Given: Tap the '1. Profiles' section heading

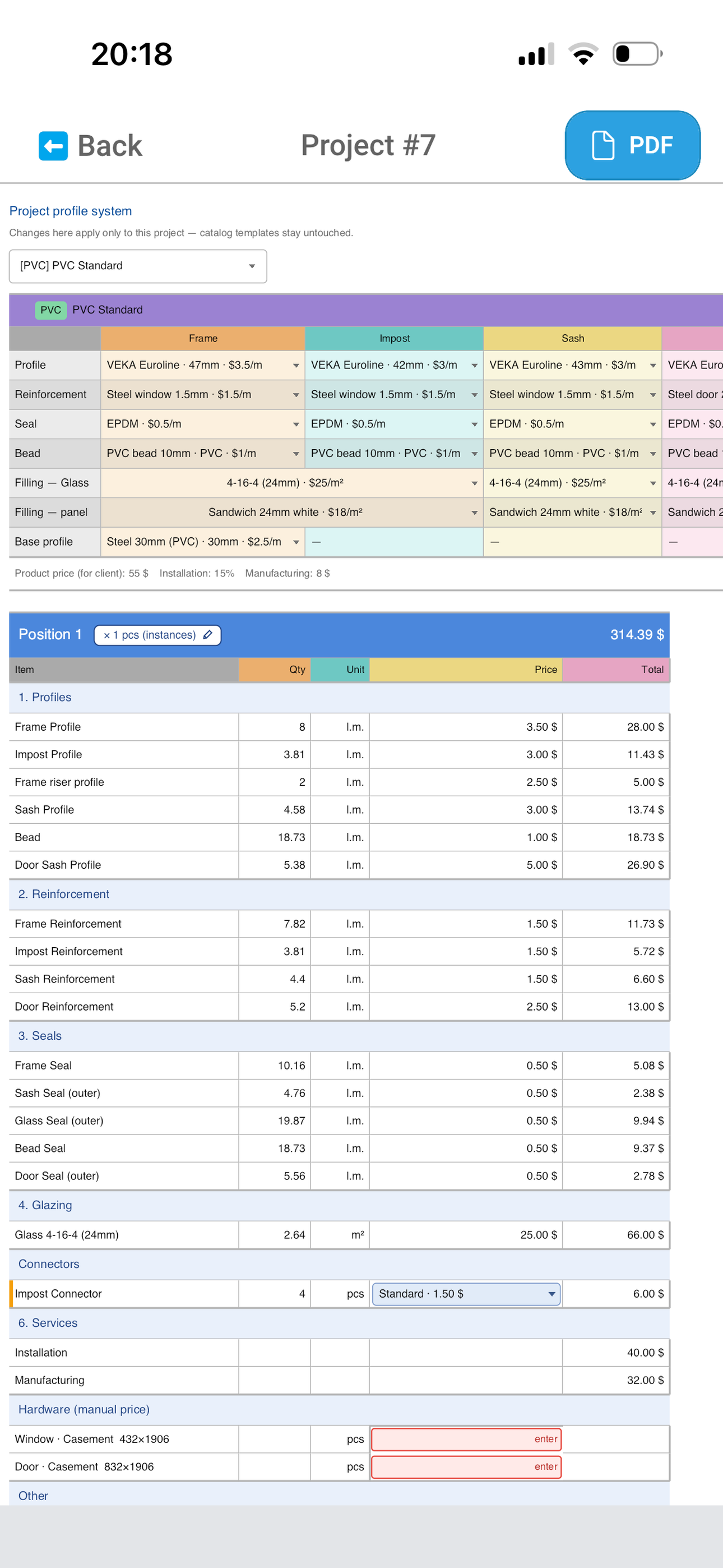Looking at the screenshot, I should (45, 698).
